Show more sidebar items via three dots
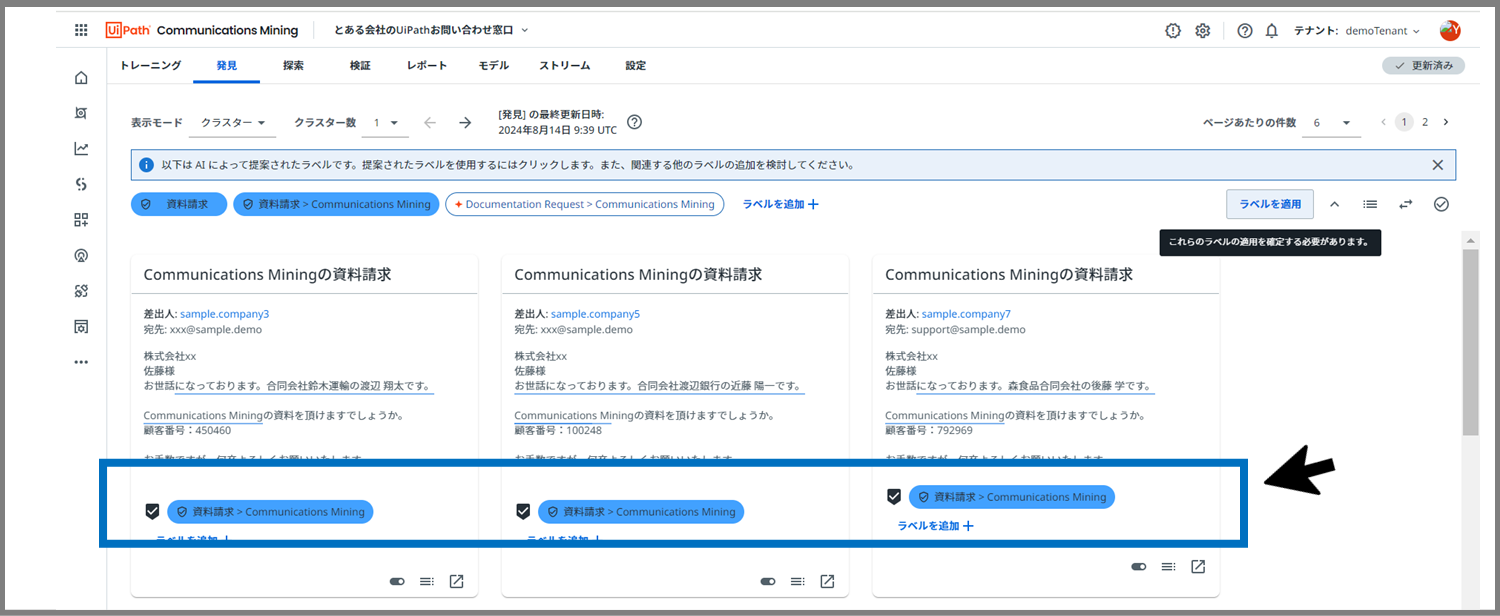This screenshot has height=616, width=1500. [81, 362]
